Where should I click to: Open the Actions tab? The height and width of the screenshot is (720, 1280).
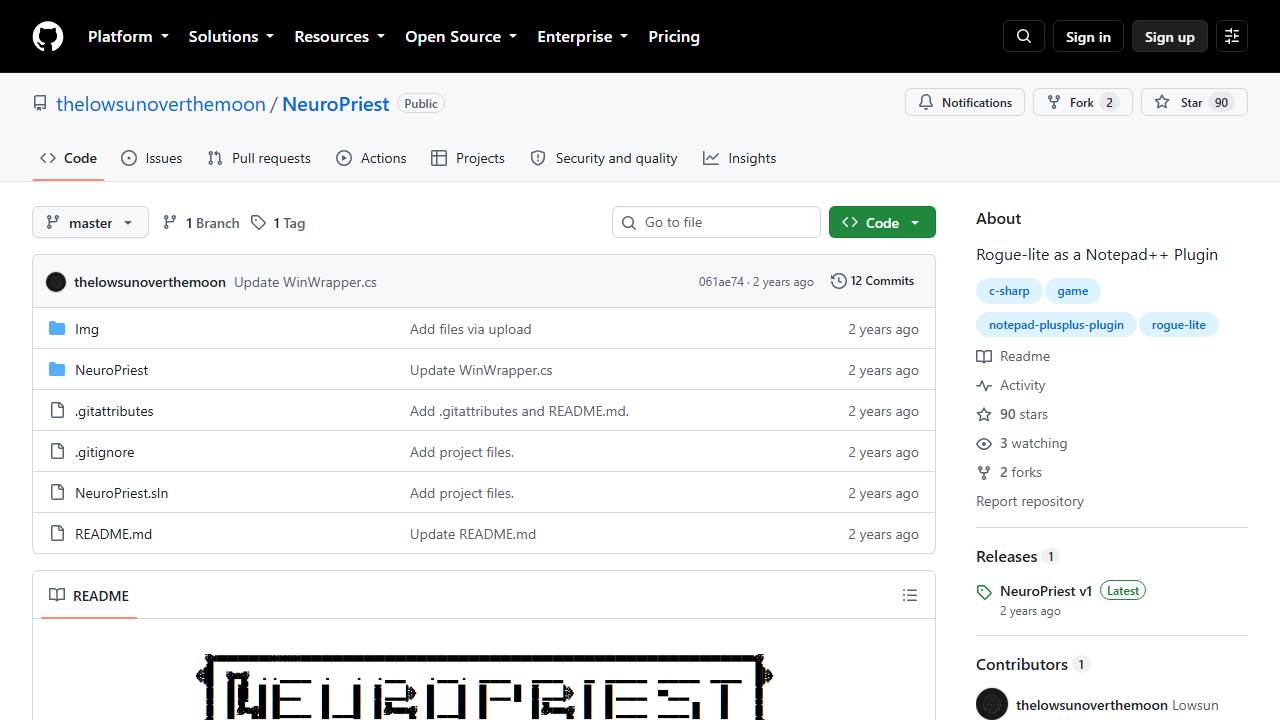(371, 158)
